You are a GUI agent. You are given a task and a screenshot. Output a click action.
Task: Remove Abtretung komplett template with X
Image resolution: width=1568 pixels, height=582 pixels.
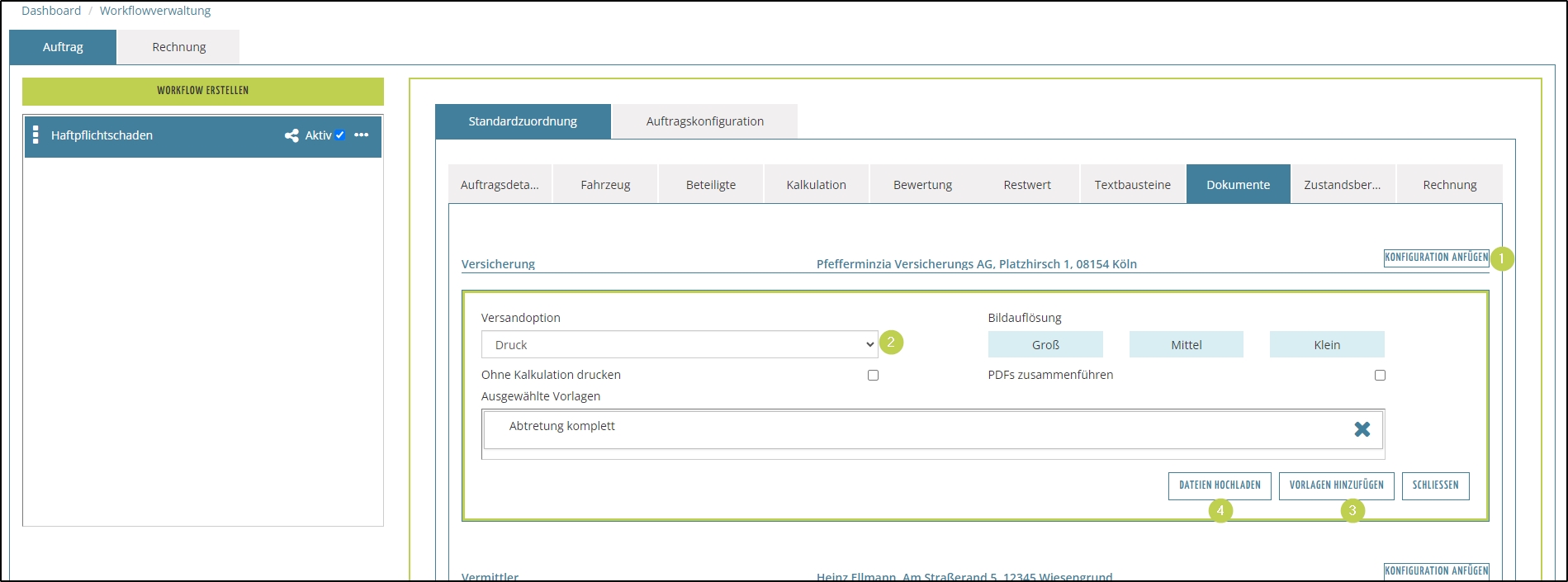point(1362,429)
